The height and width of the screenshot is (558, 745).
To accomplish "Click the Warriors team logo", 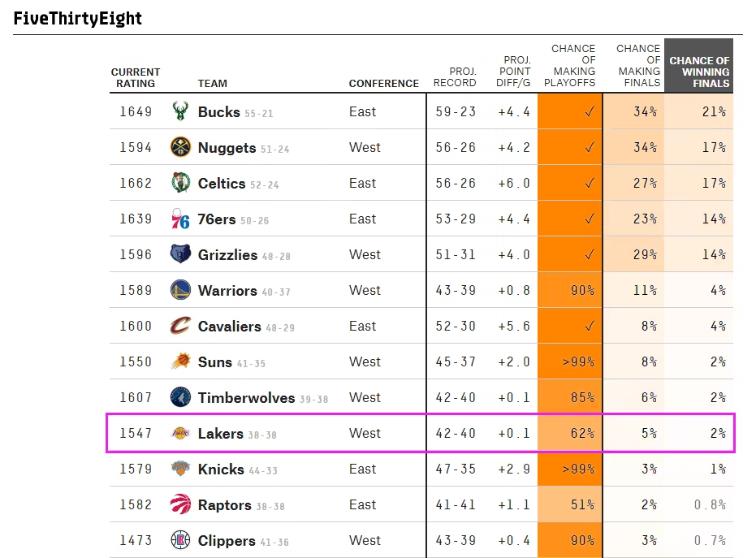I will click(180, 290).
